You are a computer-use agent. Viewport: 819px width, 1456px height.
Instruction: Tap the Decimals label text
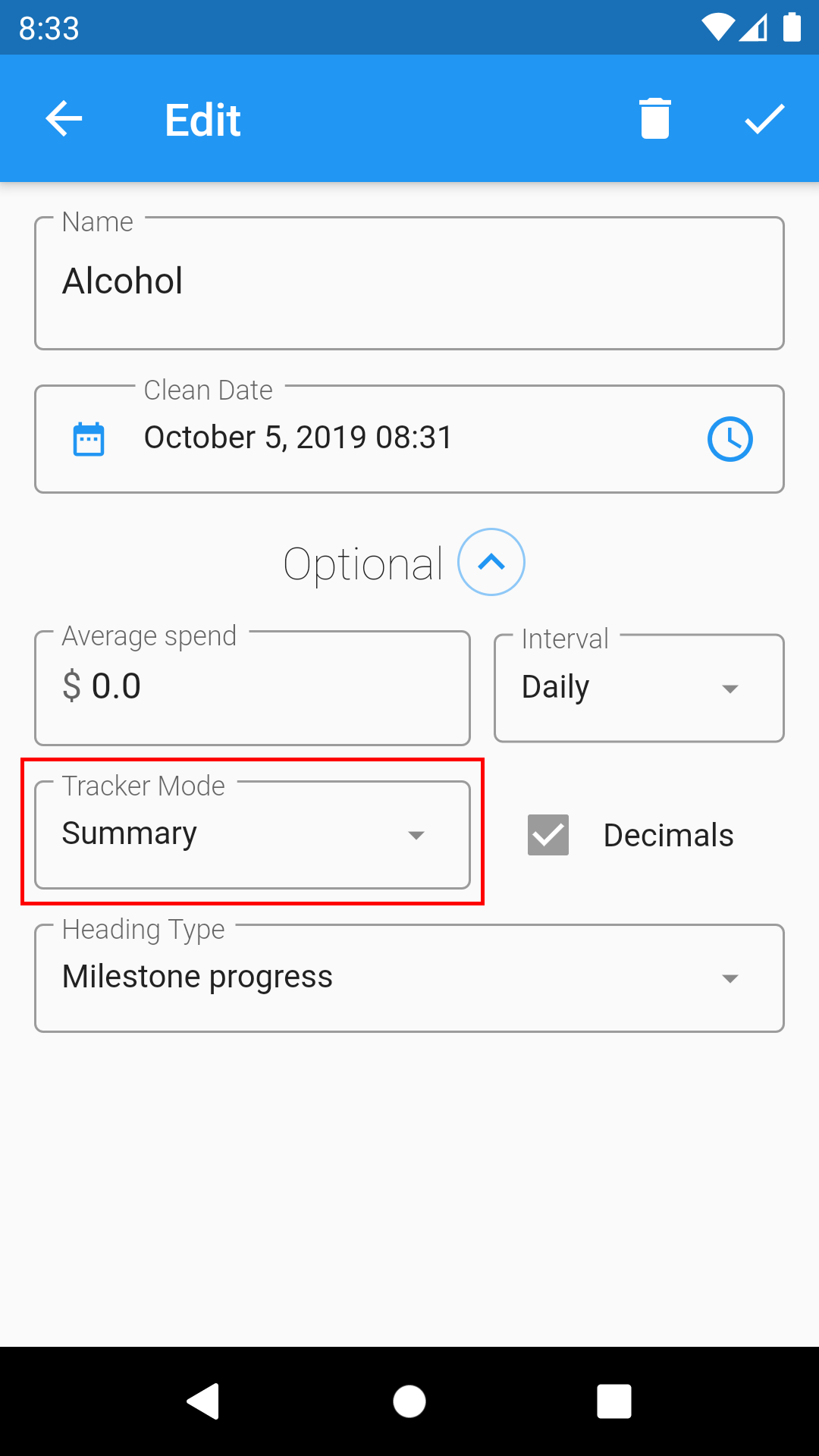[x=668, y=836]
